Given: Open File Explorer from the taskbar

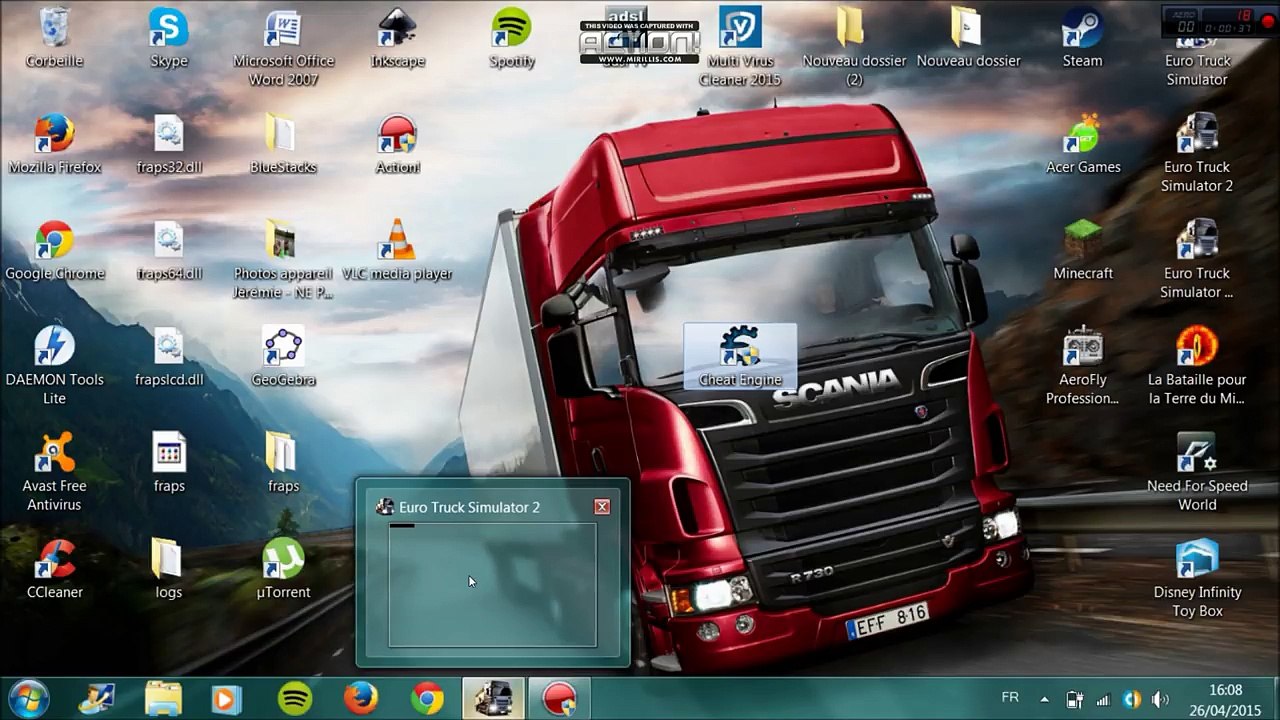Looking at the screenshot, I should (x=163, y=698).
